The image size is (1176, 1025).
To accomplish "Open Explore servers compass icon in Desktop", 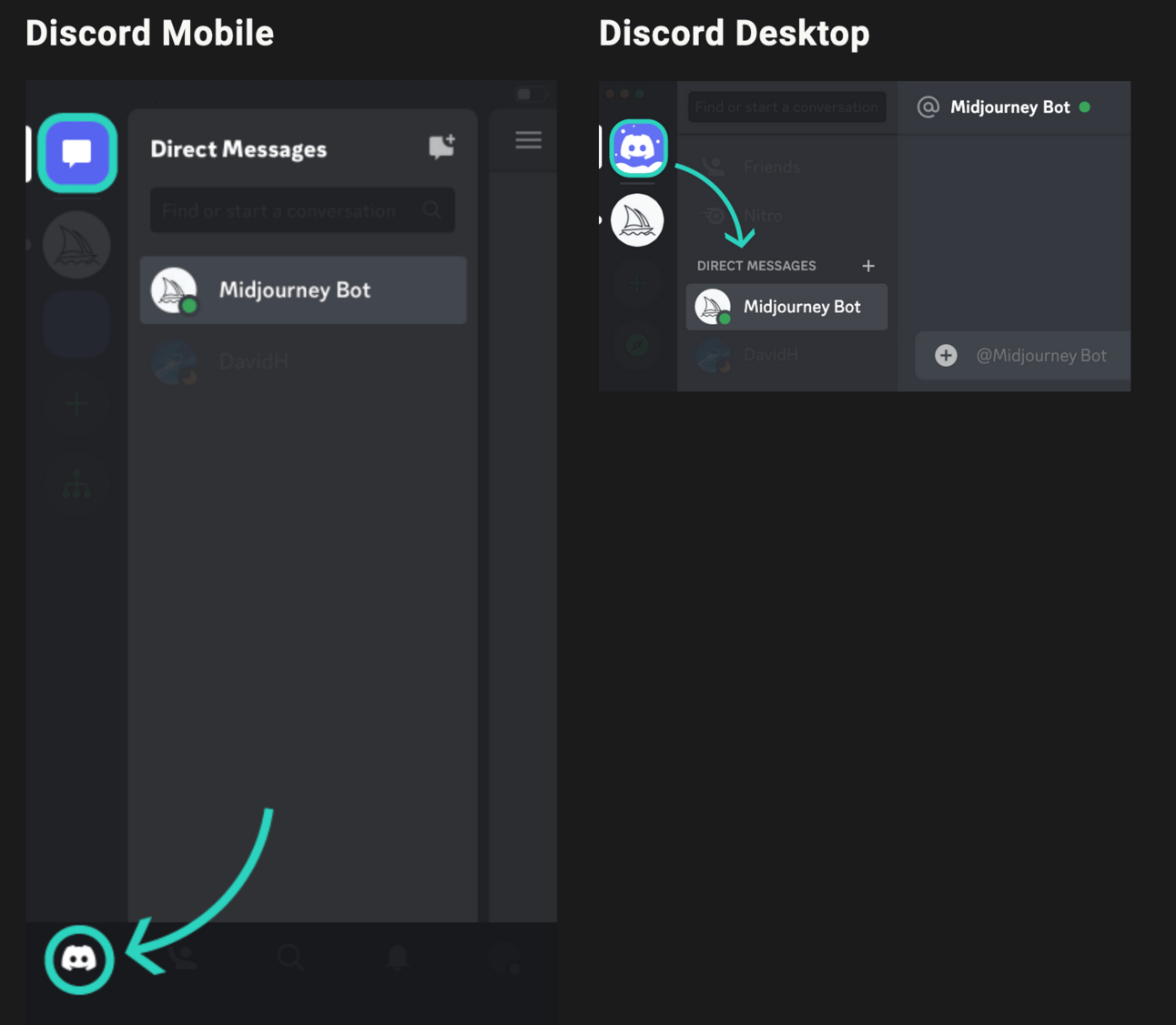I will [637, 345].
